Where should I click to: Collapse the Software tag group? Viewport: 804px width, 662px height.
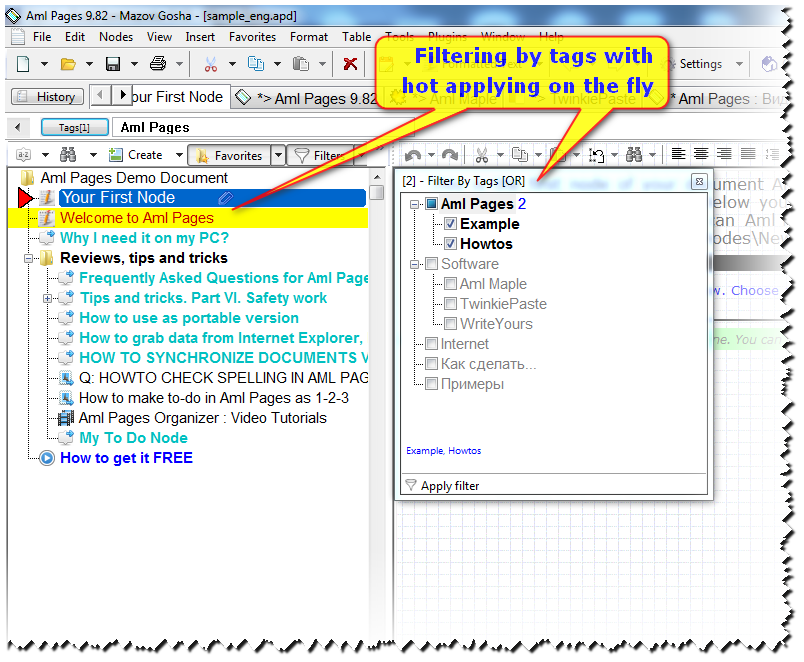click(x=414, y=265)
